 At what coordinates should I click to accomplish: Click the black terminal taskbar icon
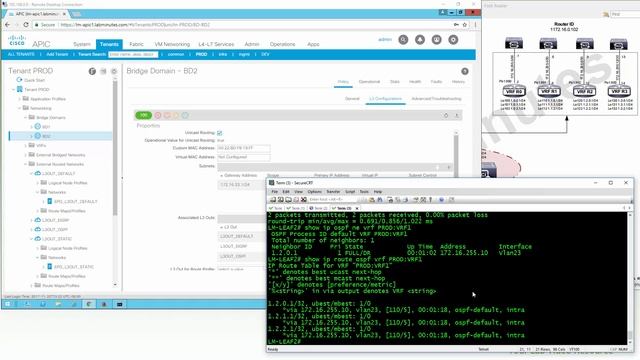click(119, 304)
